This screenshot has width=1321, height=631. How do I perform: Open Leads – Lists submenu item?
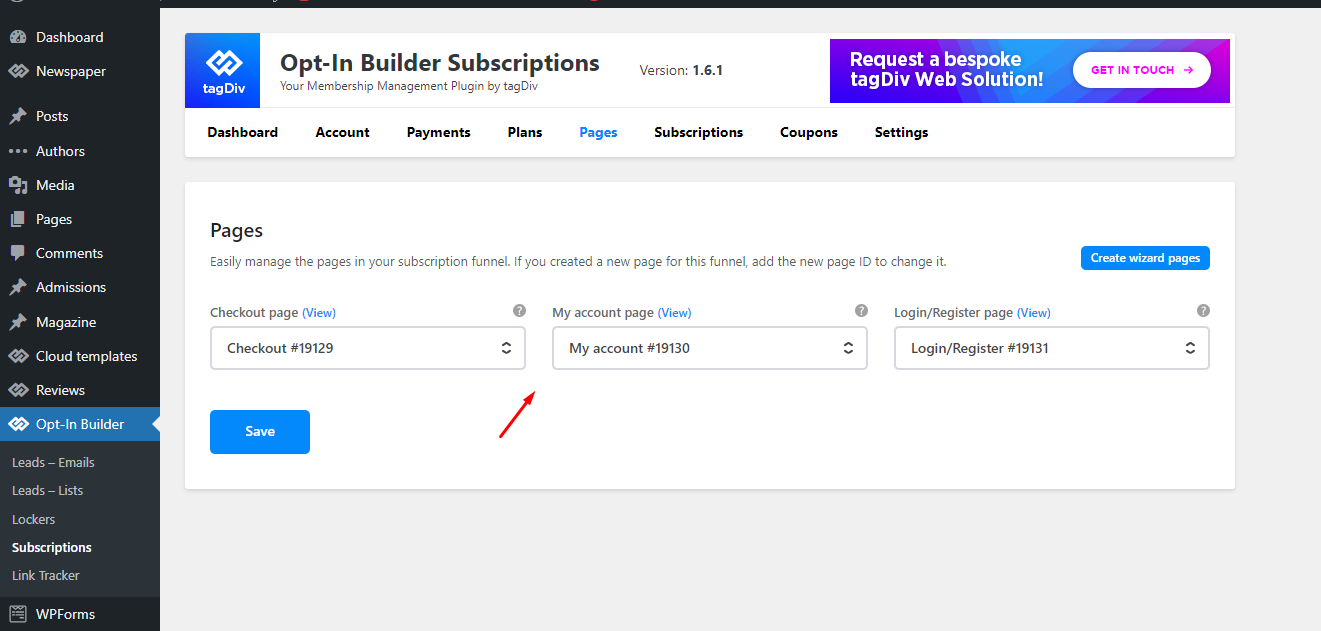(x=47, y=490)
